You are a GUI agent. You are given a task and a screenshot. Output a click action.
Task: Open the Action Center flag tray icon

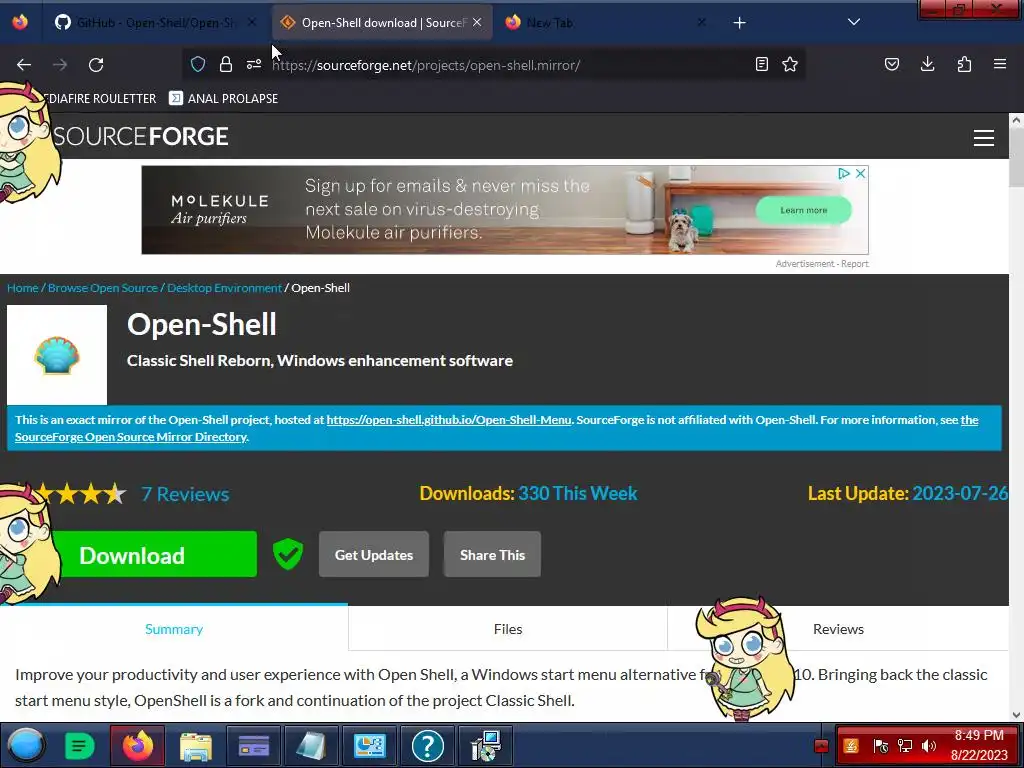click(x=881, y=746)
